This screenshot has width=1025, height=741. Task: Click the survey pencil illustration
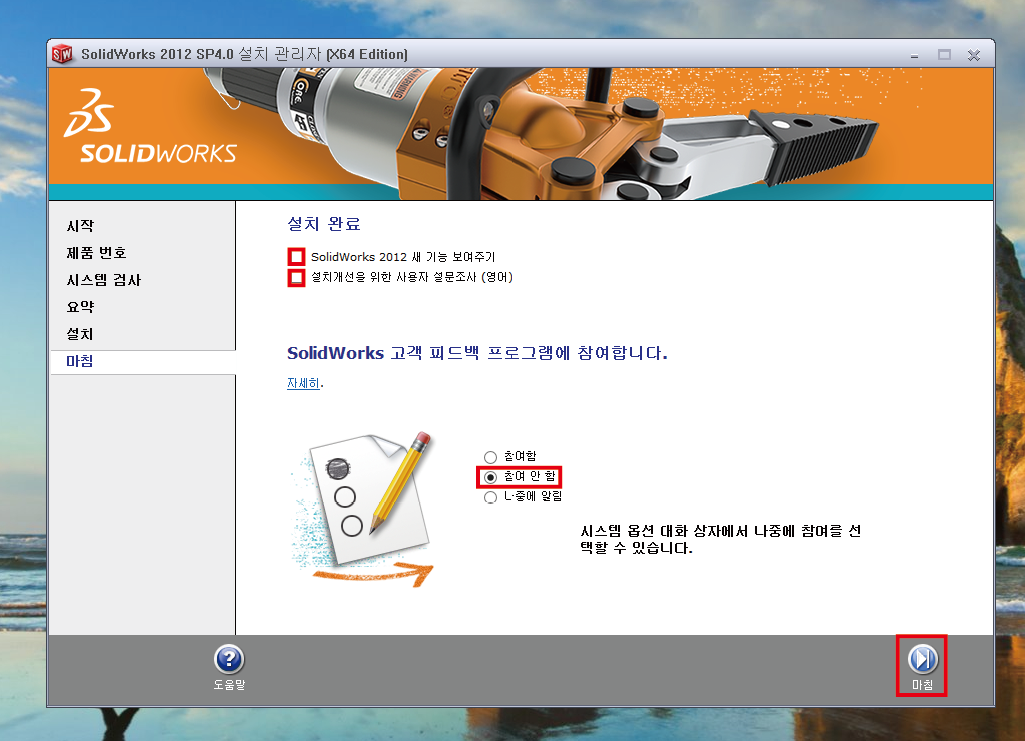click(363, 509)
